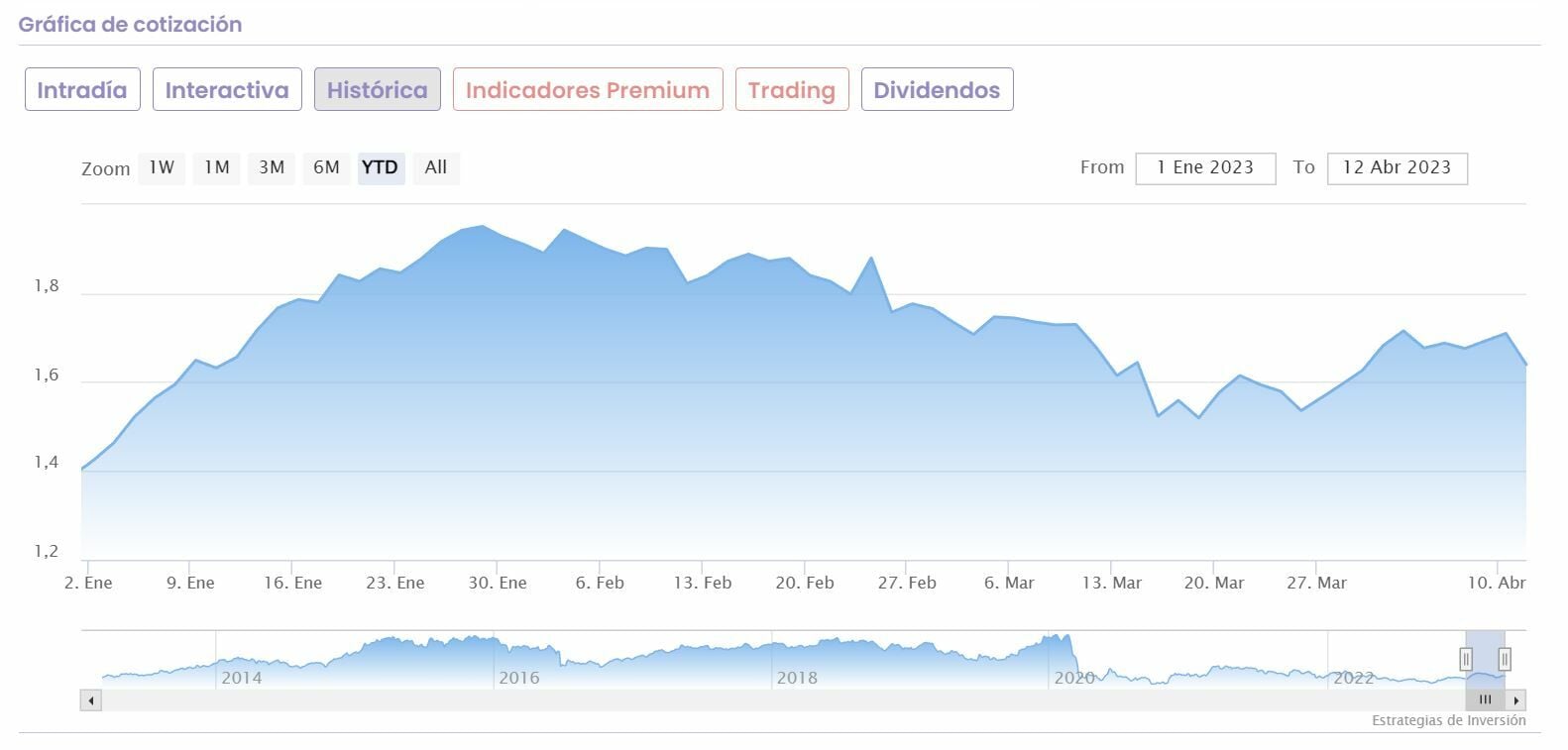
Task: Click the From date field
Action: tap(1205, 168)
